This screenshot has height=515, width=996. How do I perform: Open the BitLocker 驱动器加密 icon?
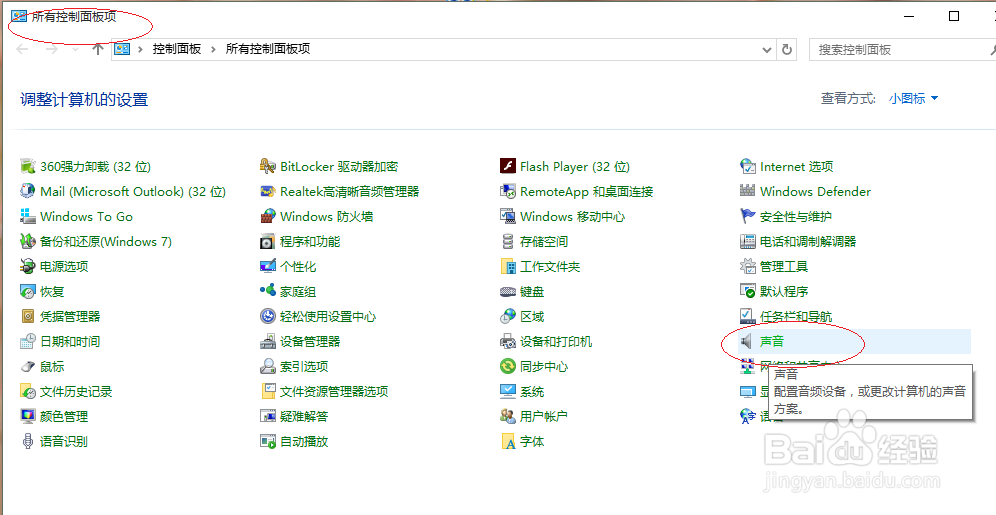click(x=268, y=166)
